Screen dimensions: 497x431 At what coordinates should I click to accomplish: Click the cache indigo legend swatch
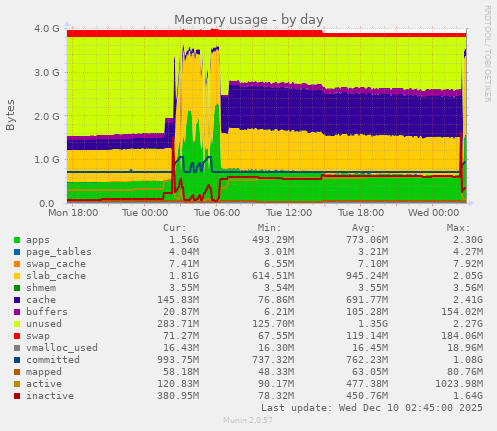17,300
